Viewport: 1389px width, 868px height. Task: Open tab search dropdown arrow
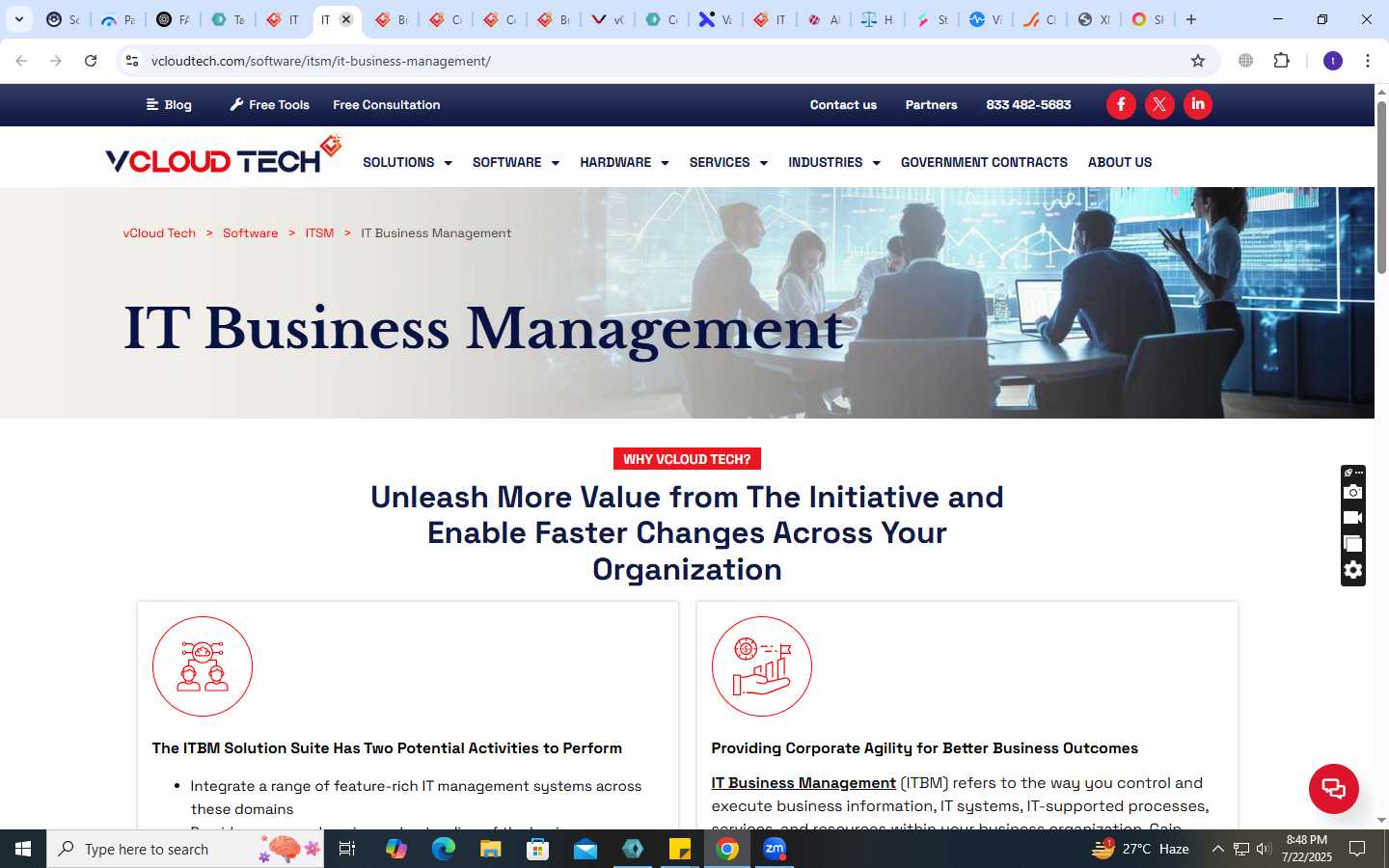tap(18, 19)
